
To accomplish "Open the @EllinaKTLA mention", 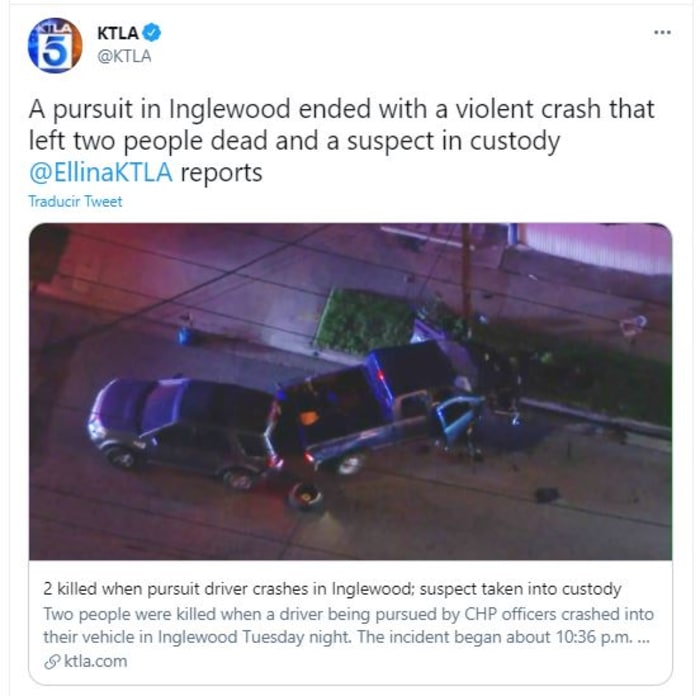I will (x=101, y=173).
